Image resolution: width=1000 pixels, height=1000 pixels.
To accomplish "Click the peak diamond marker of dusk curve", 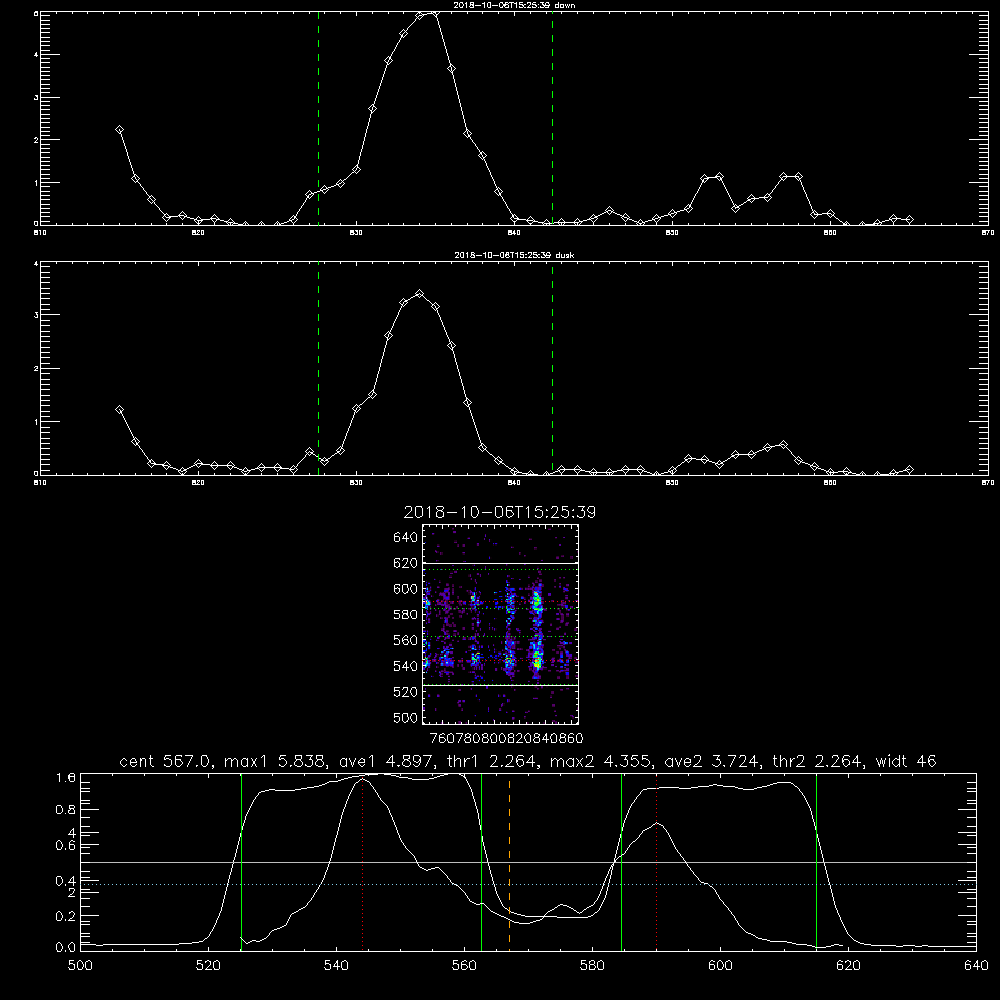I will click(x=419, y=294).
